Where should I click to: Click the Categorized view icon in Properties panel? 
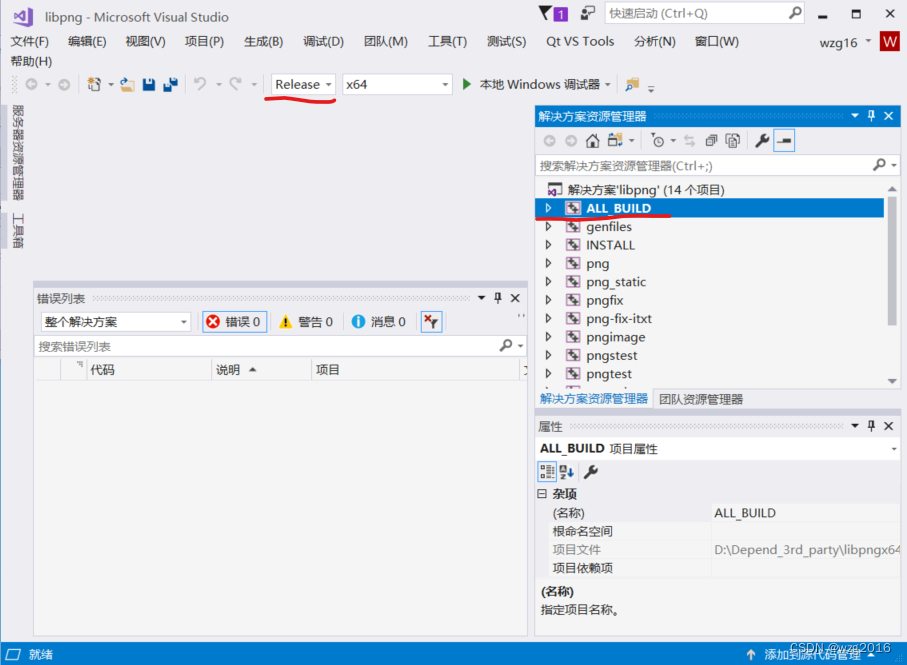548,471
